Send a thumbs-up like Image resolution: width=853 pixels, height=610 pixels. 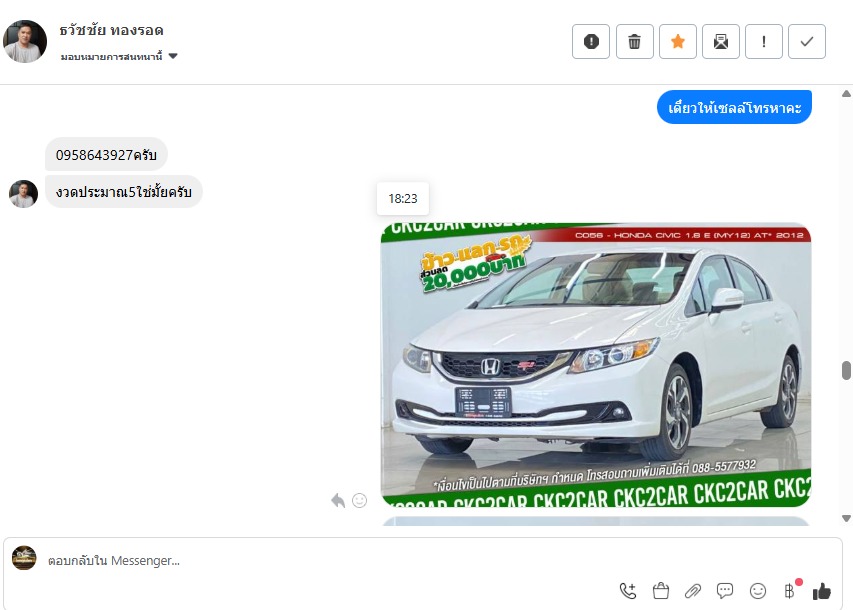pyautogui.click(x=821, y=591)
